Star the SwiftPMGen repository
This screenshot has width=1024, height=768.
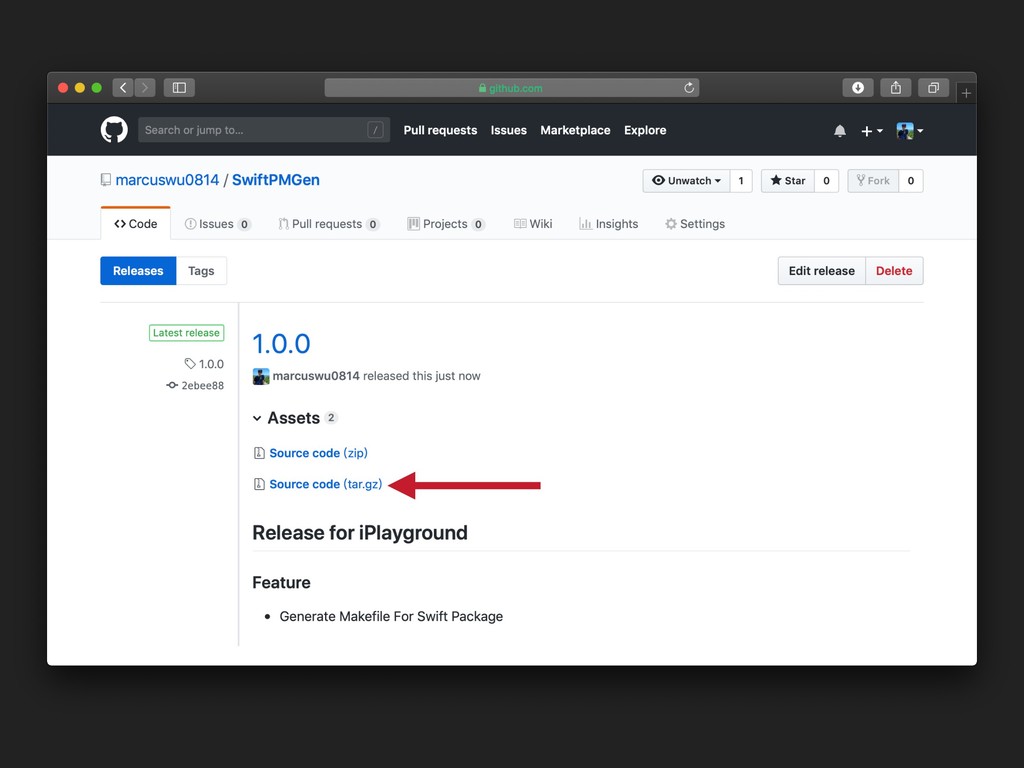click(788, 181)
